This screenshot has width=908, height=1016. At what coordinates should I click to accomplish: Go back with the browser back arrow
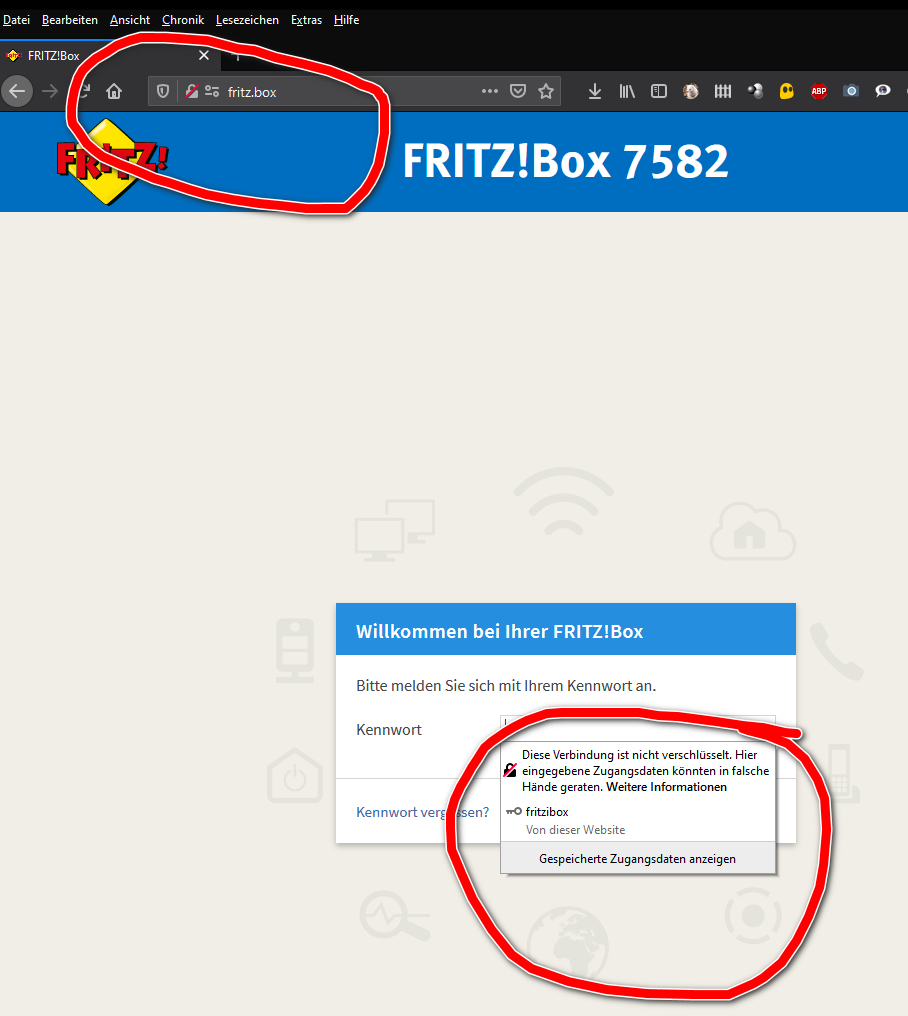coord(17,91)
